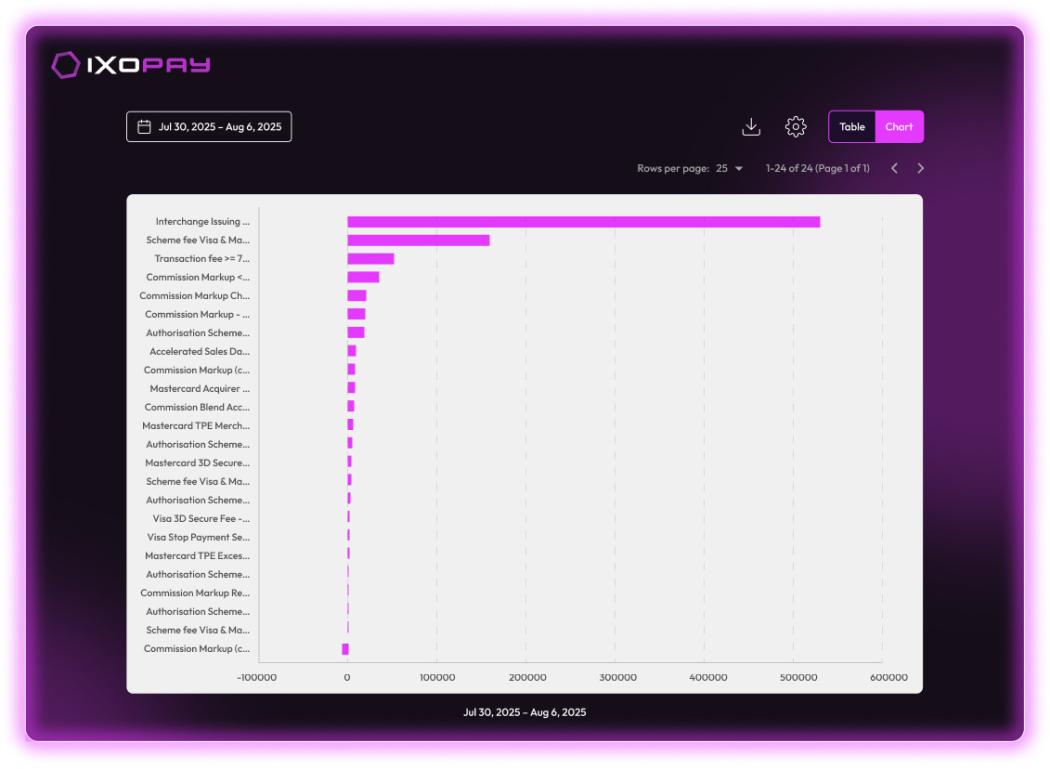
Task: Click the calendar icon in date picker
Action: click(144, 127)
